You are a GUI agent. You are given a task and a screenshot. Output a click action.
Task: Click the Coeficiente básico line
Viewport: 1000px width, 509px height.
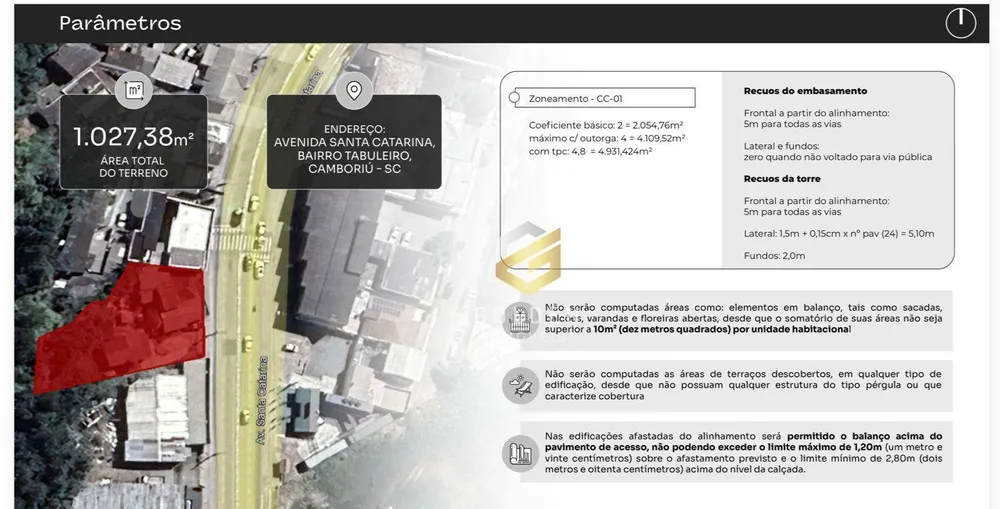pyautogui.click(x=605, y=126)
